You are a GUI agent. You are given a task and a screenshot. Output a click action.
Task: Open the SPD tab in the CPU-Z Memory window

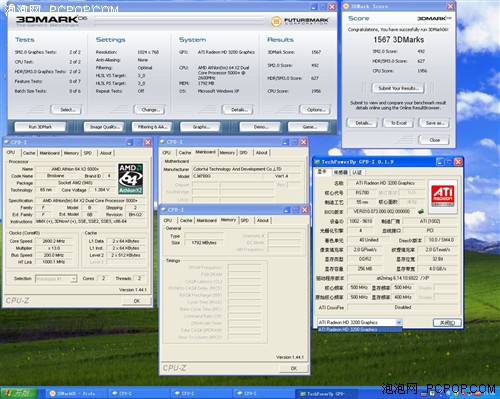tap(245, 220)
